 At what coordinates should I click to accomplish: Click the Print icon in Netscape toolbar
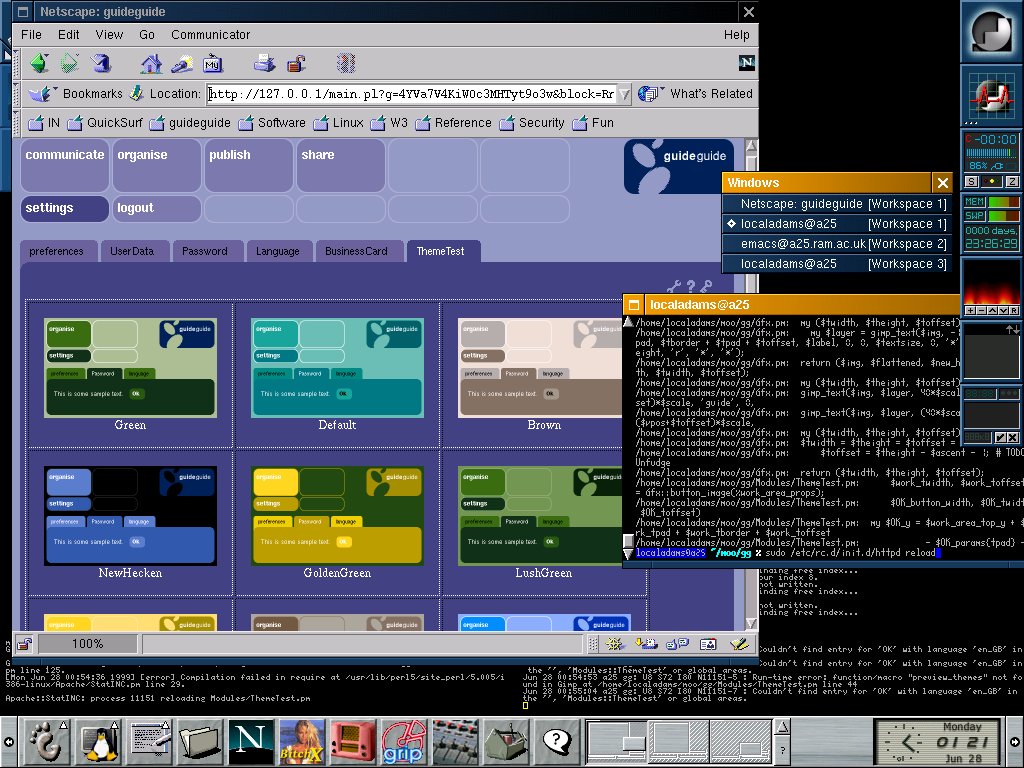tap(264, 64)
